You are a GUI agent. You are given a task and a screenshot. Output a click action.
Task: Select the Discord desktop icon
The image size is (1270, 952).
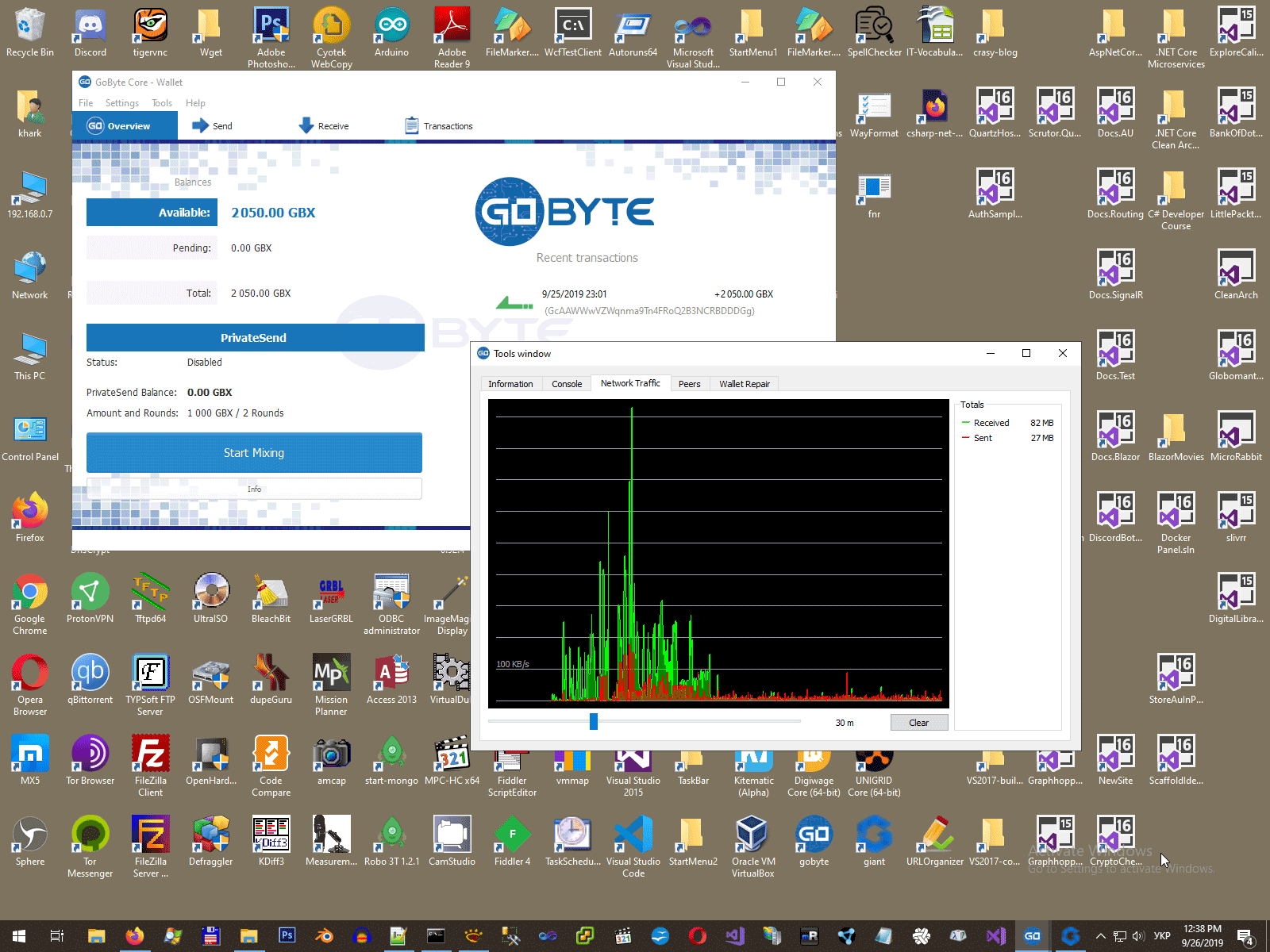[x=90, y=33]
